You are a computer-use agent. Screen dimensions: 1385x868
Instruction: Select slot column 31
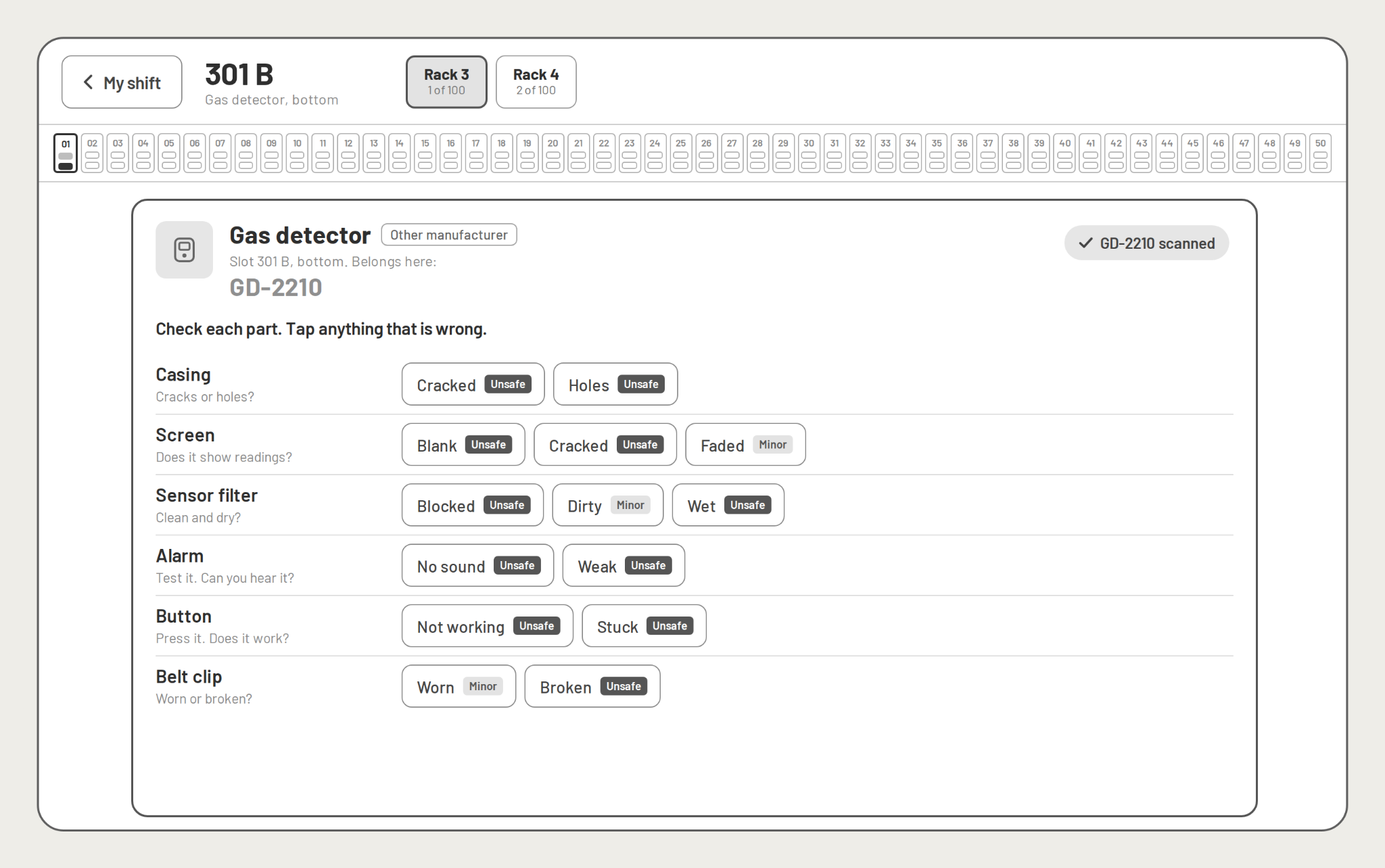pyautogui.click(x=835, y=153)
